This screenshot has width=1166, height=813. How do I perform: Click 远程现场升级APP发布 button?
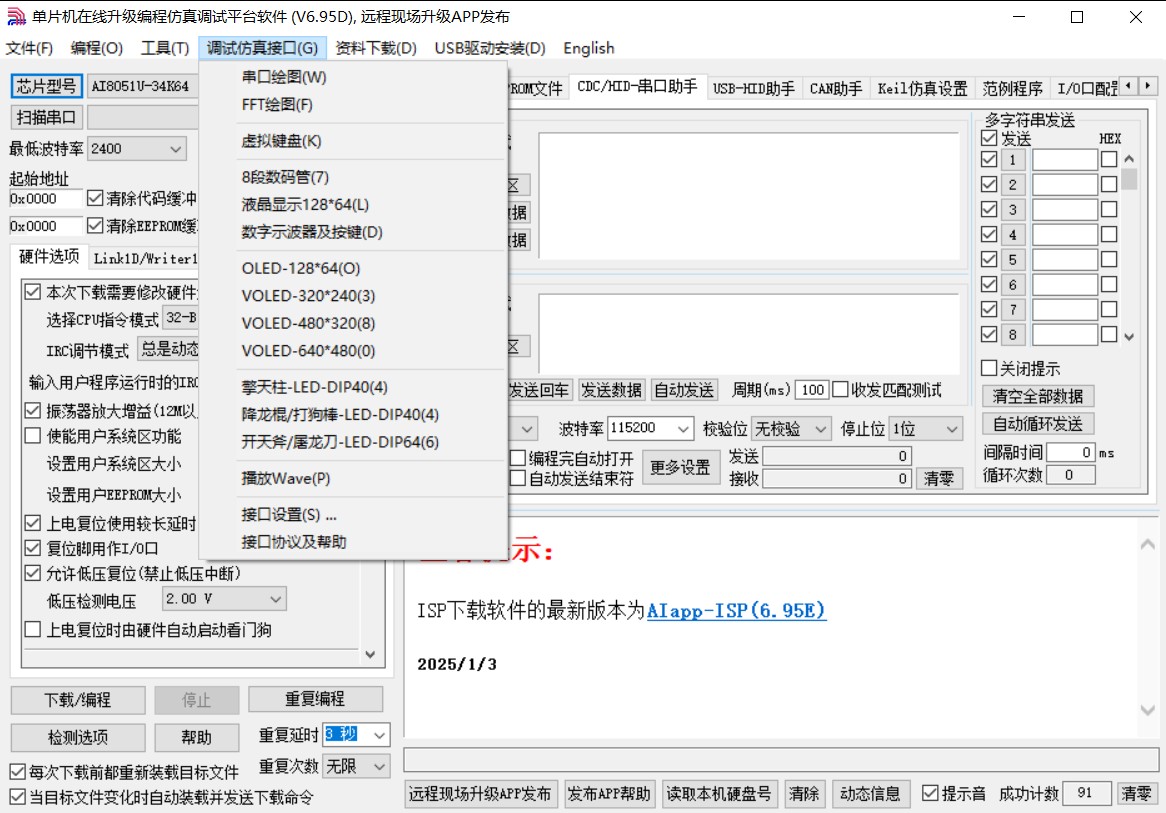(x=480, y=794)
